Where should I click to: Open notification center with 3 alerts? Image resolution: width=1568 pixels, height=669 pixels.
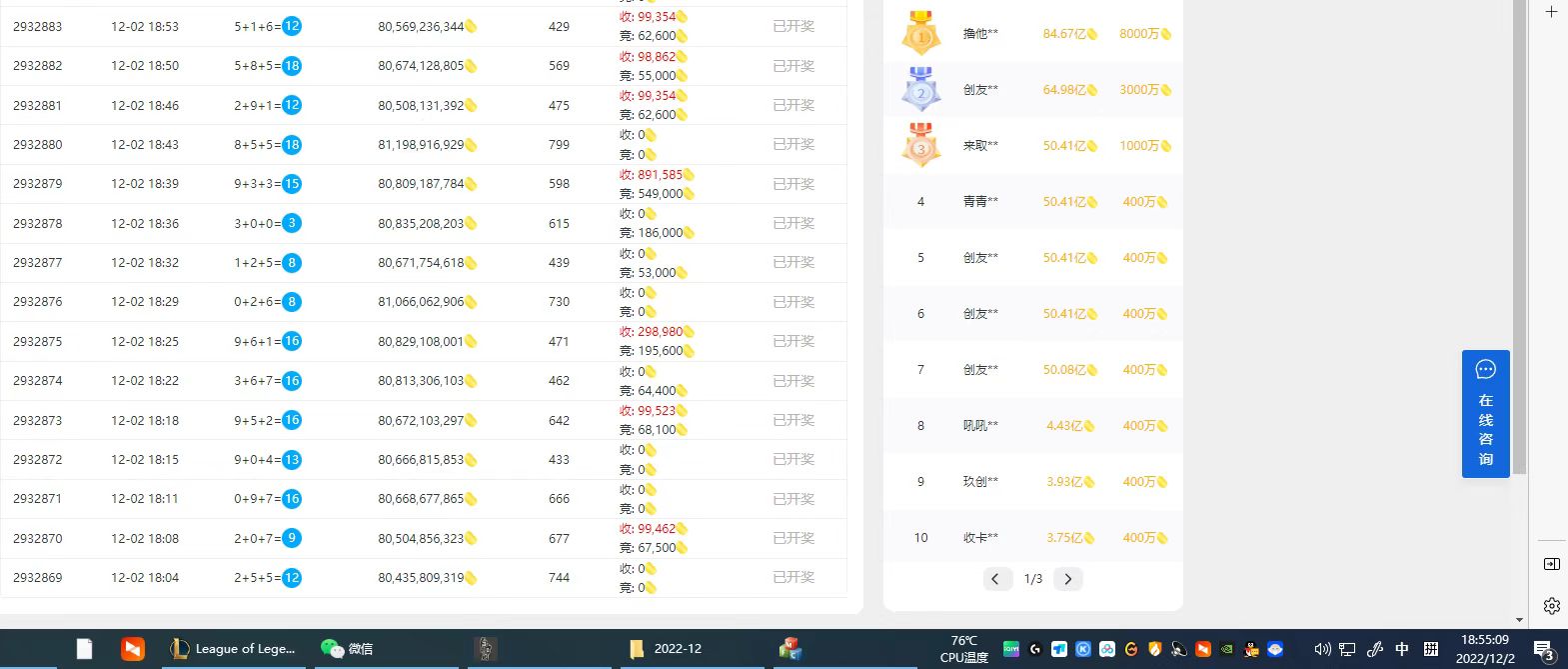(1543, 650)
